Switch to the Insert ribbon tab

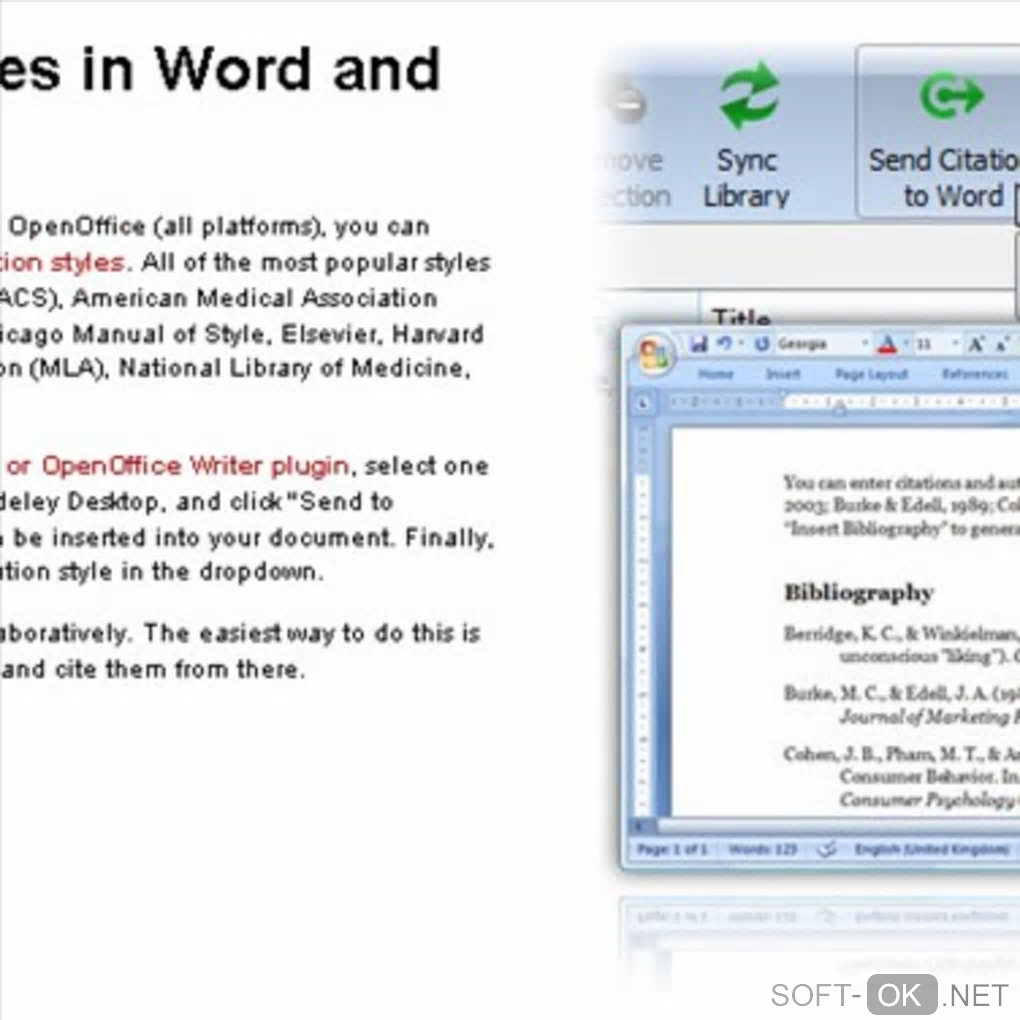point(783,374)
